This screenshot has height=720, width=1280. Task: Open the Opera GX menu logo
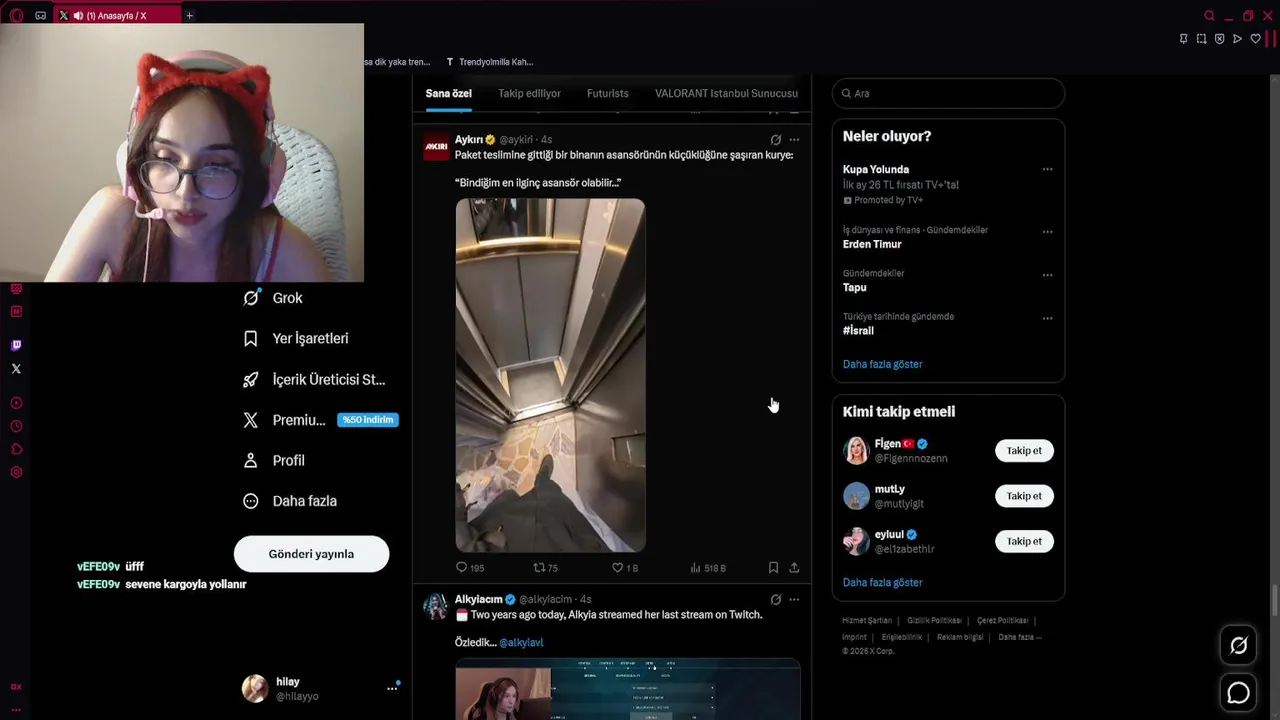point(16,16)
